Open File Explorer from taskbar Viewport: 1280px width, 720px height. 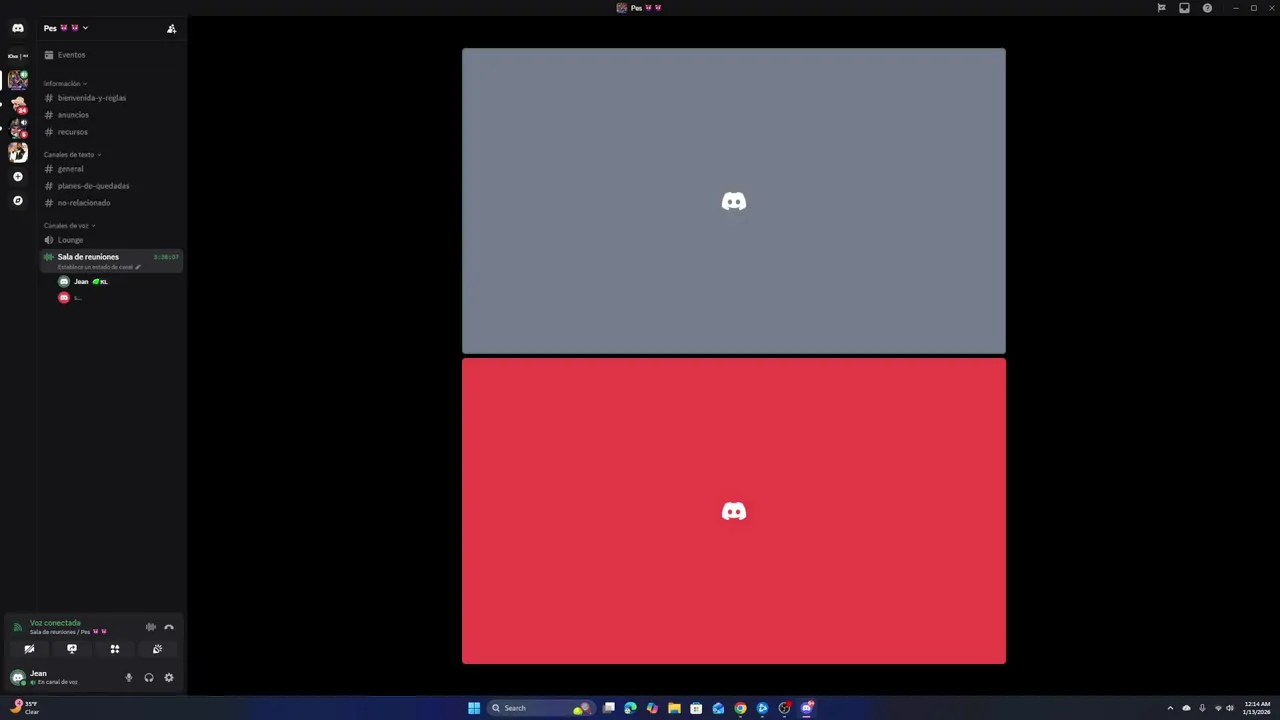coord(674,708)
